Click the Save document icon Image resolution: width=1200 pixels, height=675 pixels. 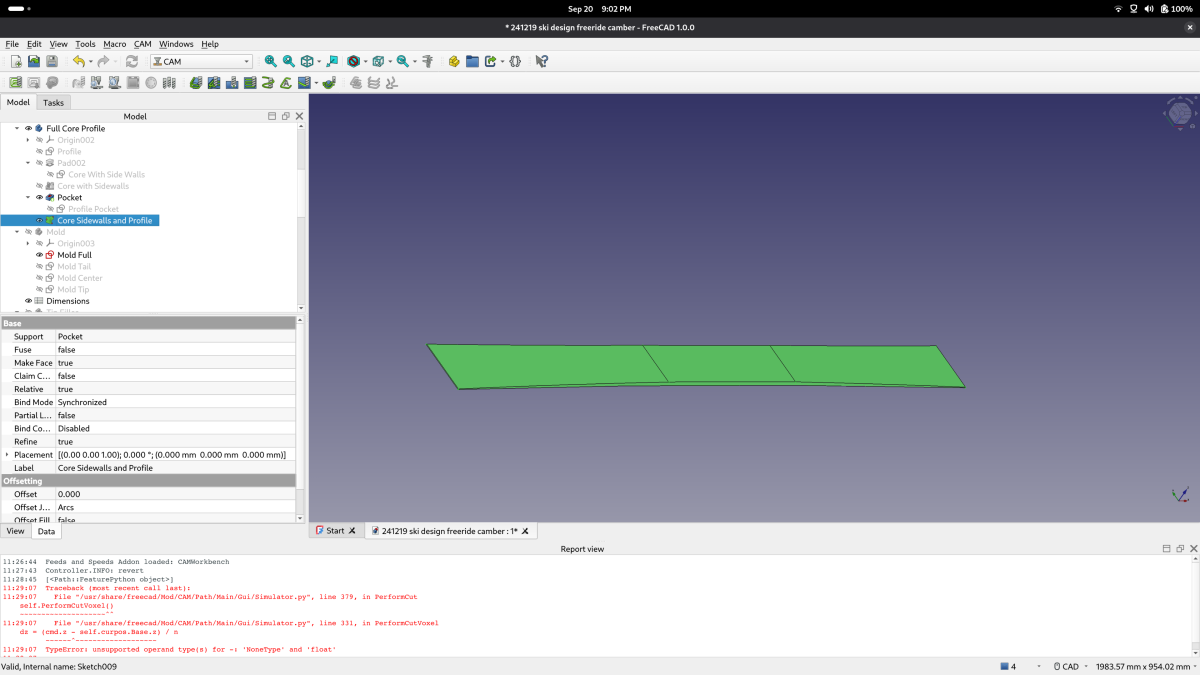[x=52, y=61]
